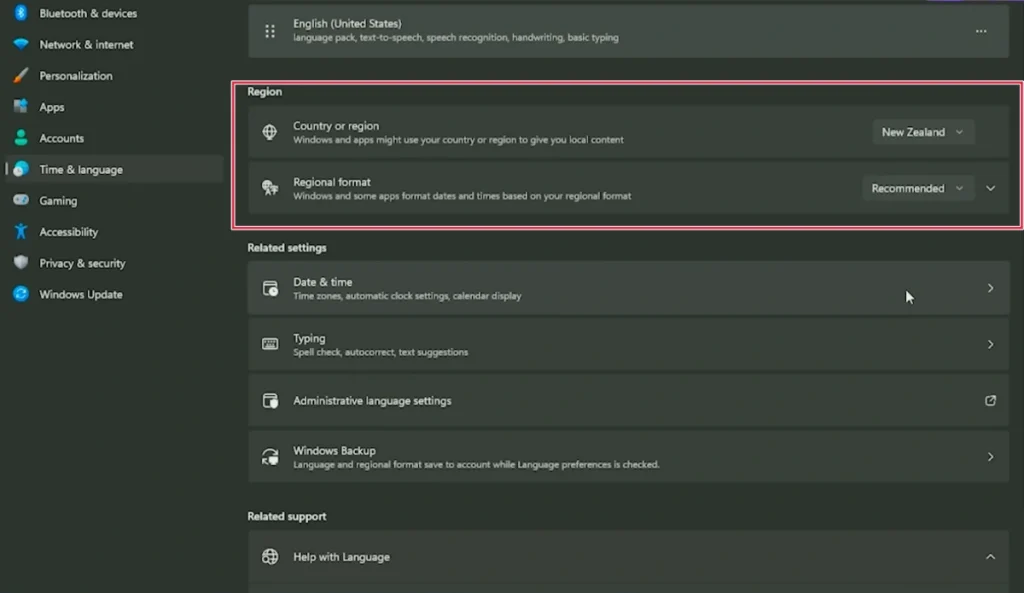The width and height of the screenshot is (1024, 593).
Task: Open external link icon for Administrative language settings
Action: (x=990, y=400)
